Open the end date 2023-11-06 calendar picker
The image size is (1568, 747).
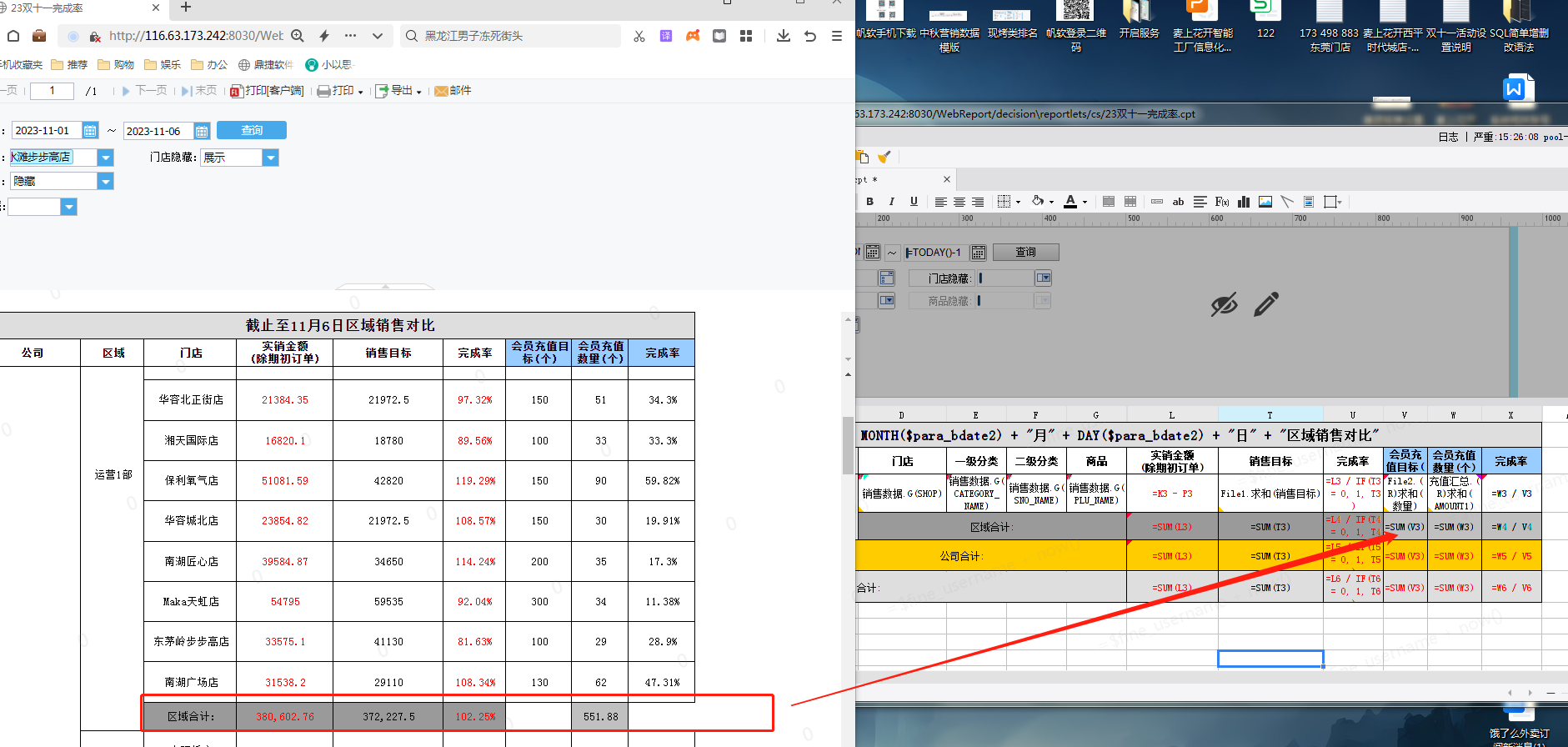202,131
